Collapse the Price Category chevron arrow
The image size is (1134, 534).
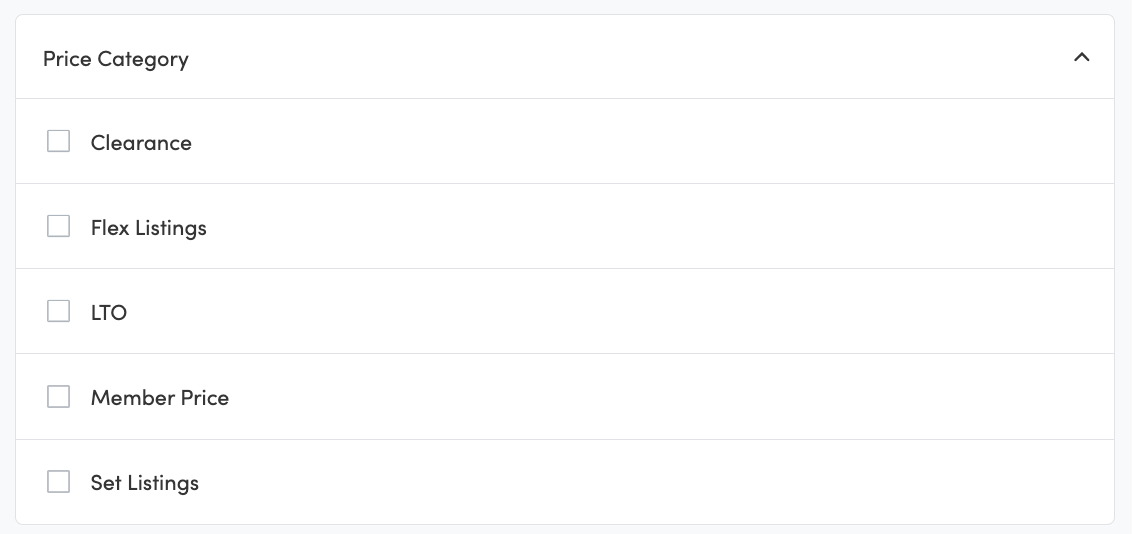point(1081,58)
